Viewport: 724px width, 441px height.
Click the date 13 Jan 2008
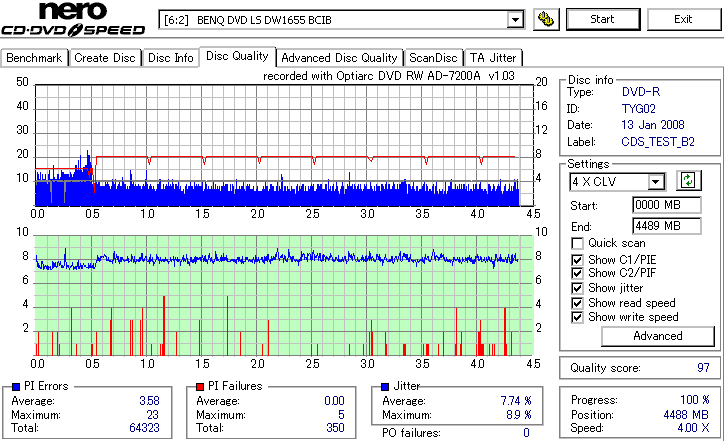coord(653,125)
